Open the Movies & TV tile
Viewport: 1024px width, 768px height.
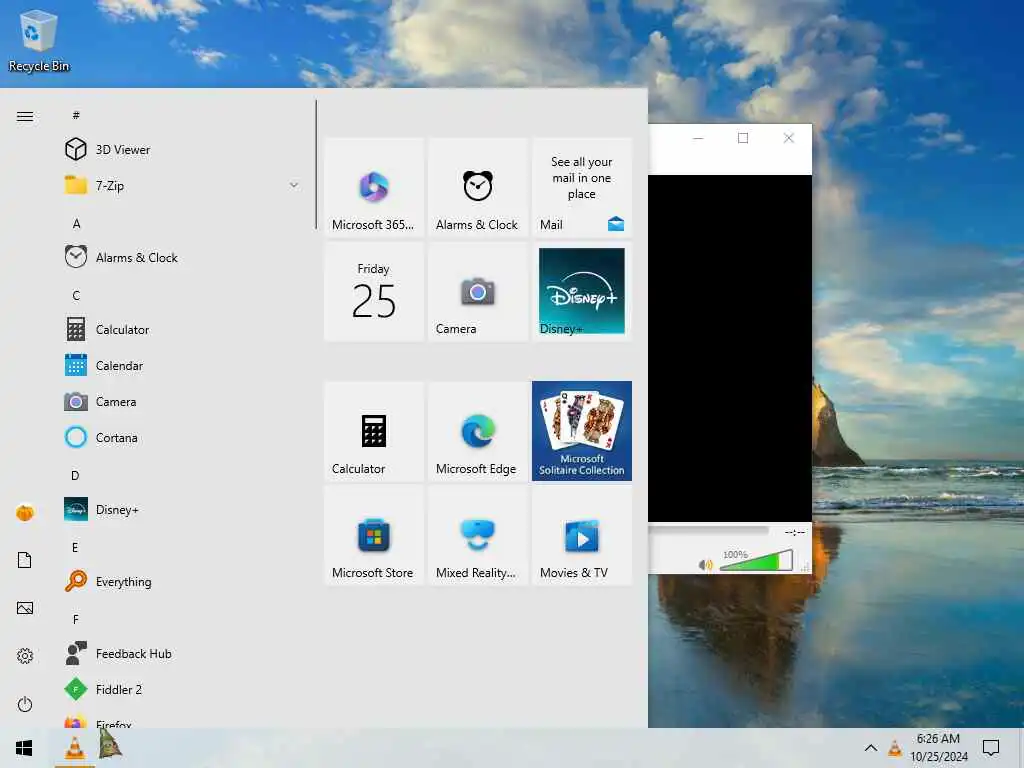point(582,535)
